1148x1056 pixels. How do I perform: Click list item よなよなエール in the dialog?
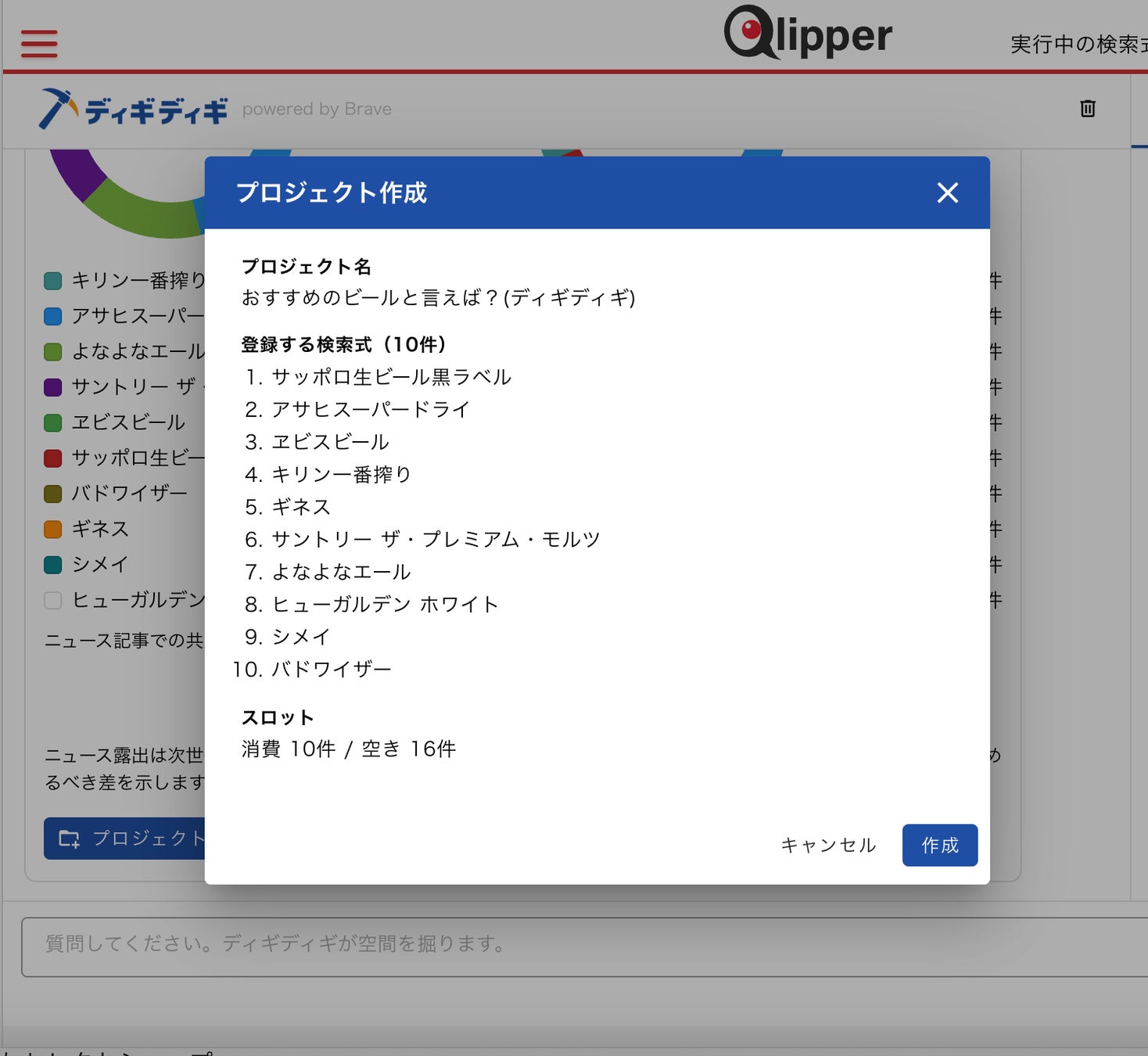pos(341,572)
